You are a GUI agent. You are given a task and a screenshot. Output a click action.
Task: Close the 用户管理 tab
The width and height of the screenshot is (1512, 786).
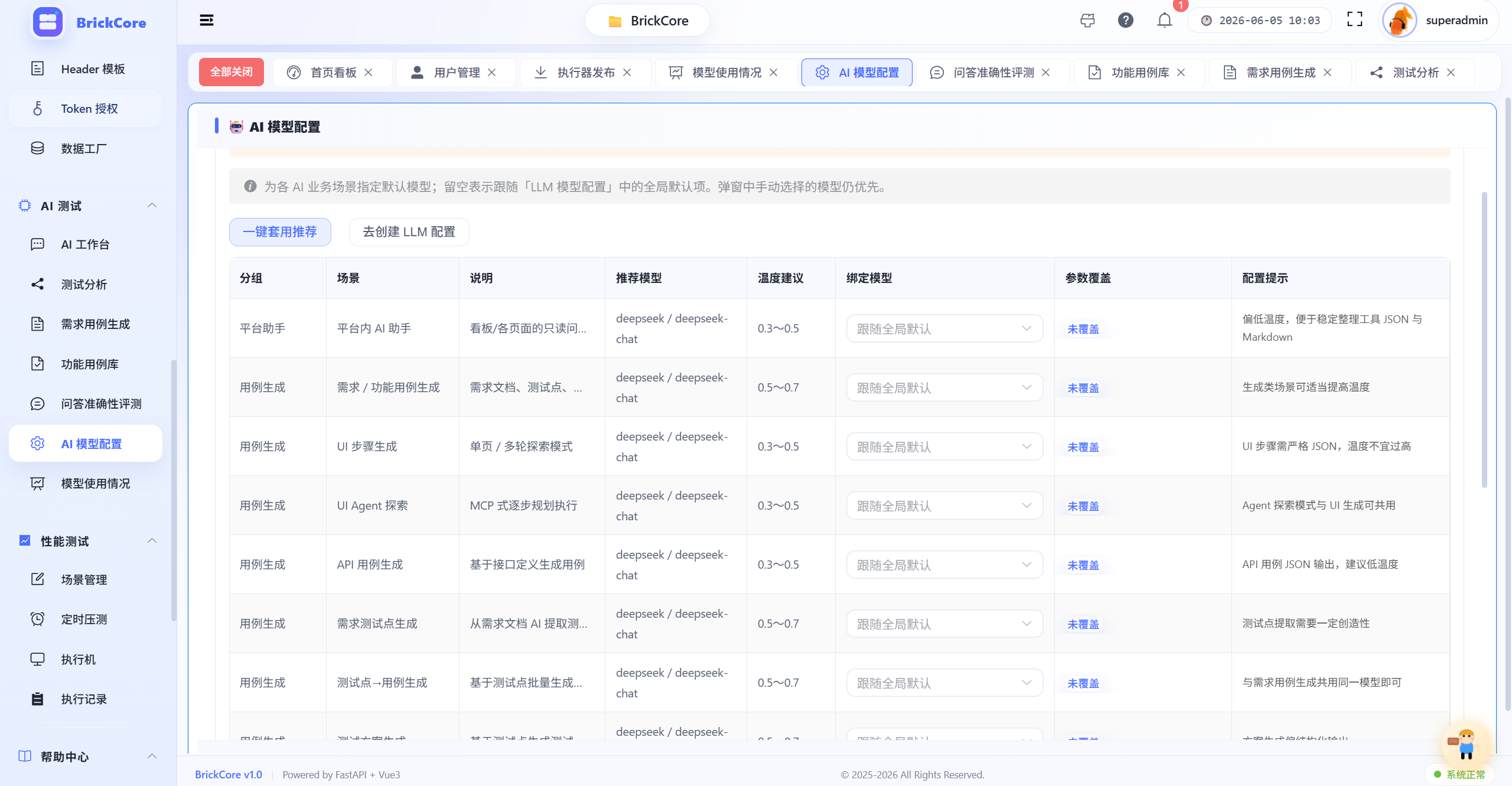tap(492, 73)
